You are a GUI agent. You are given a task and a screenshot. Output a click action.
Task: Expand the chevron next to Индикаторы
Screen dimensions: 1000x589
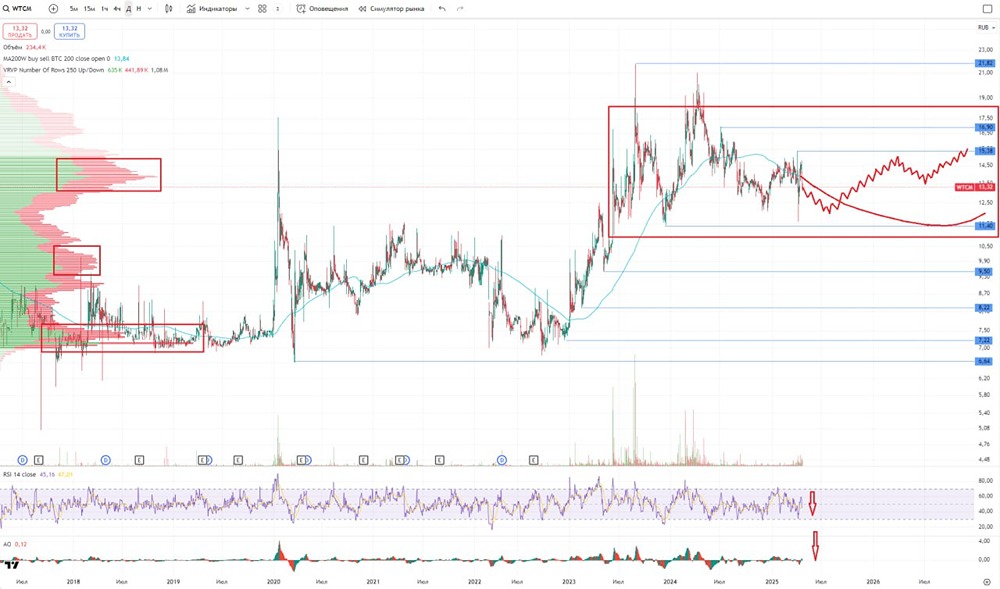(x=247, y=9)
